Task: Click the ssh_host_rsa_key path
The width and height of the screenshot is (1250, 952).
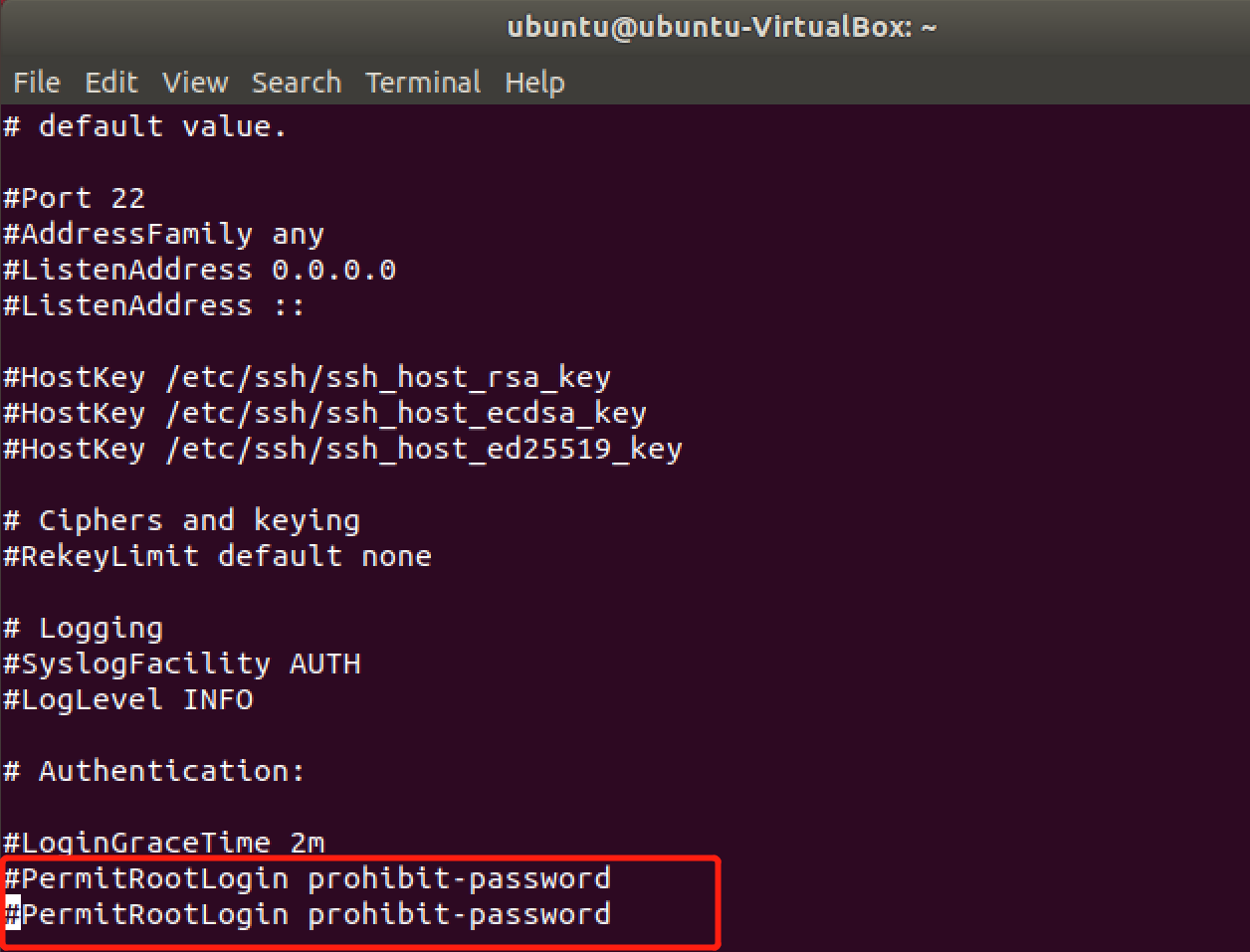Action: tap(388, 378)
